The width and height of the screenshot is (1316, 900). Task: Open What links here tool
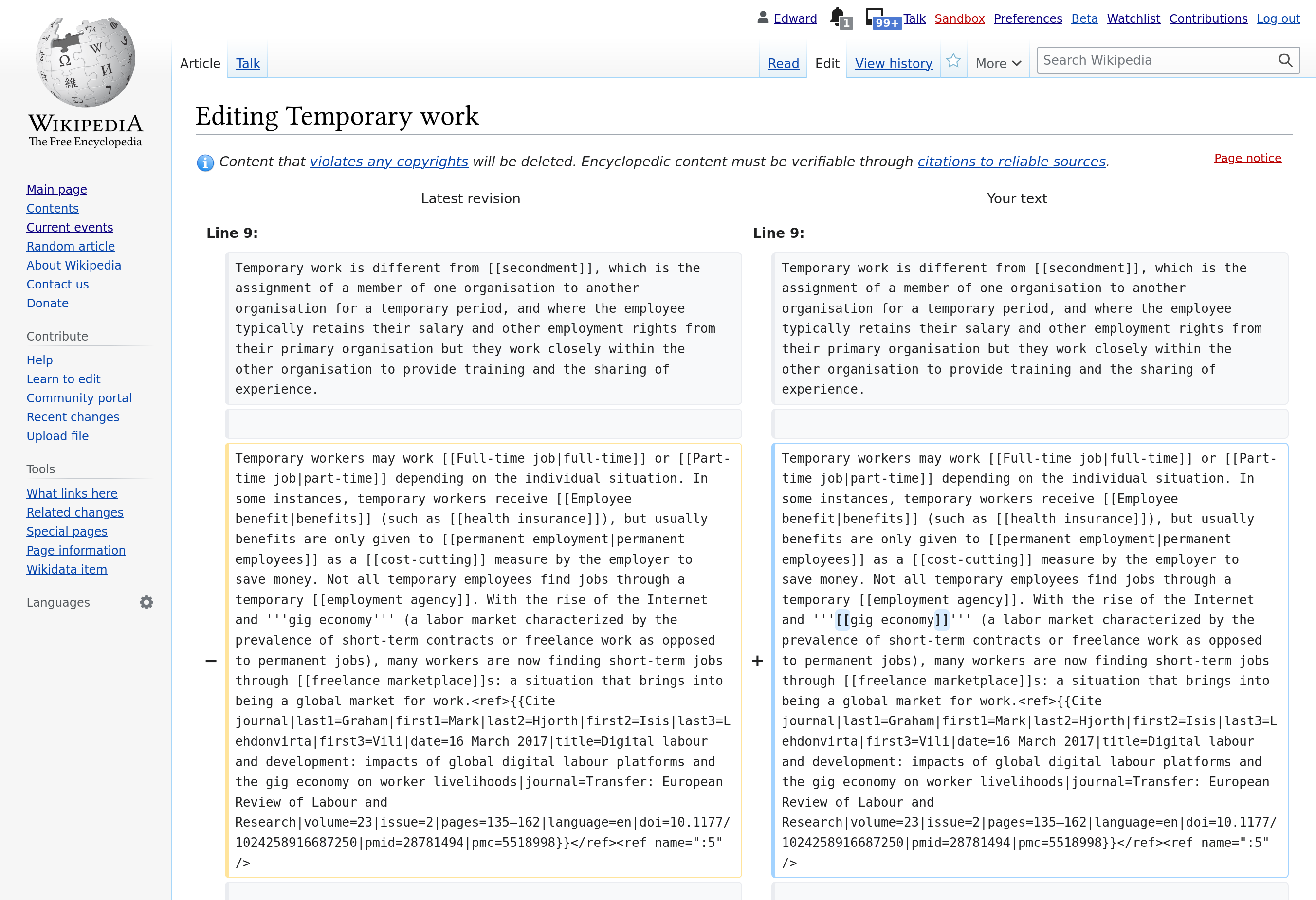point(72,494)
